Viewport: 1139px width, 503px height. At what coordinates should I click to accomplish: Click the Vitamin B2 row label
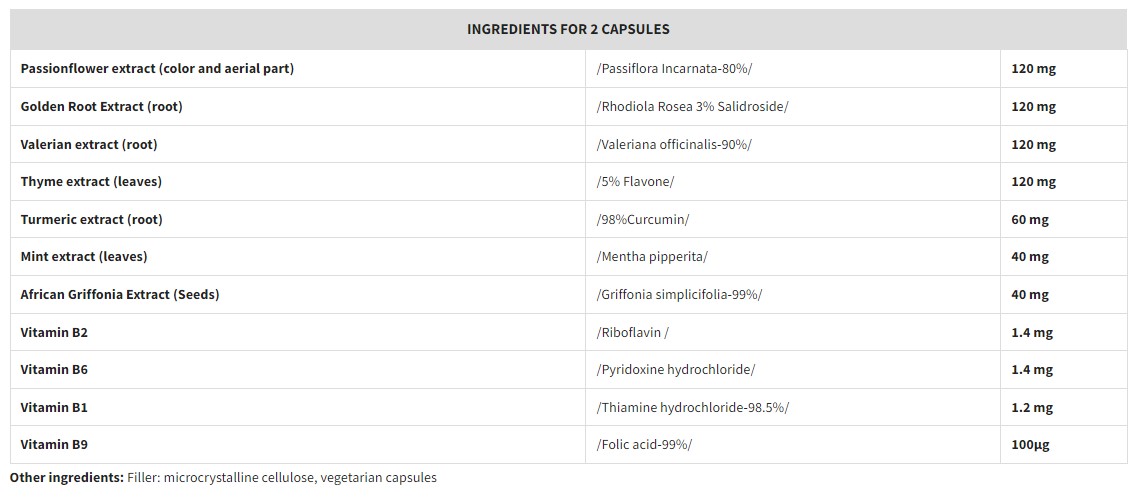click(x=54, y=332)
